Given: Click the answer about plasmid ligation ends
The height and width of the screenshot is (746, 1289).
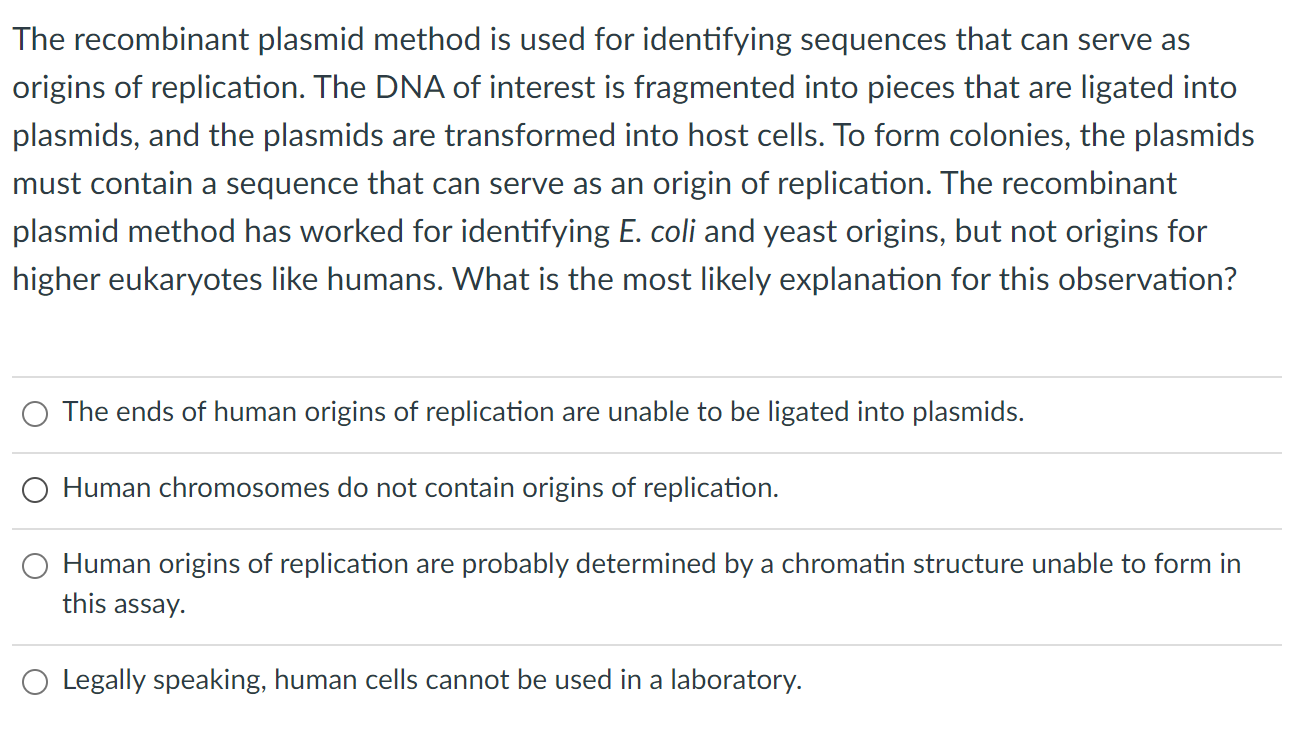Looking at the screenshot, I should click(542, 412).
